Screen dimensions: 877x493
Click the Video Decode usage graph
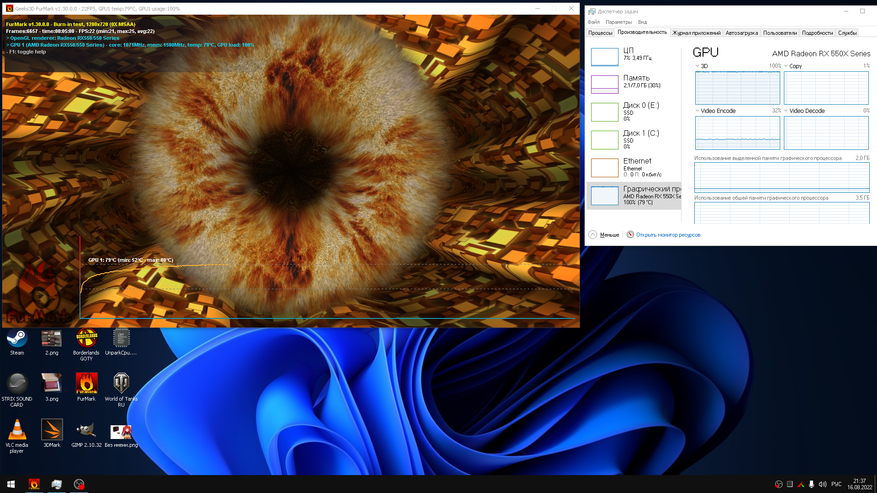pos(826,133)
